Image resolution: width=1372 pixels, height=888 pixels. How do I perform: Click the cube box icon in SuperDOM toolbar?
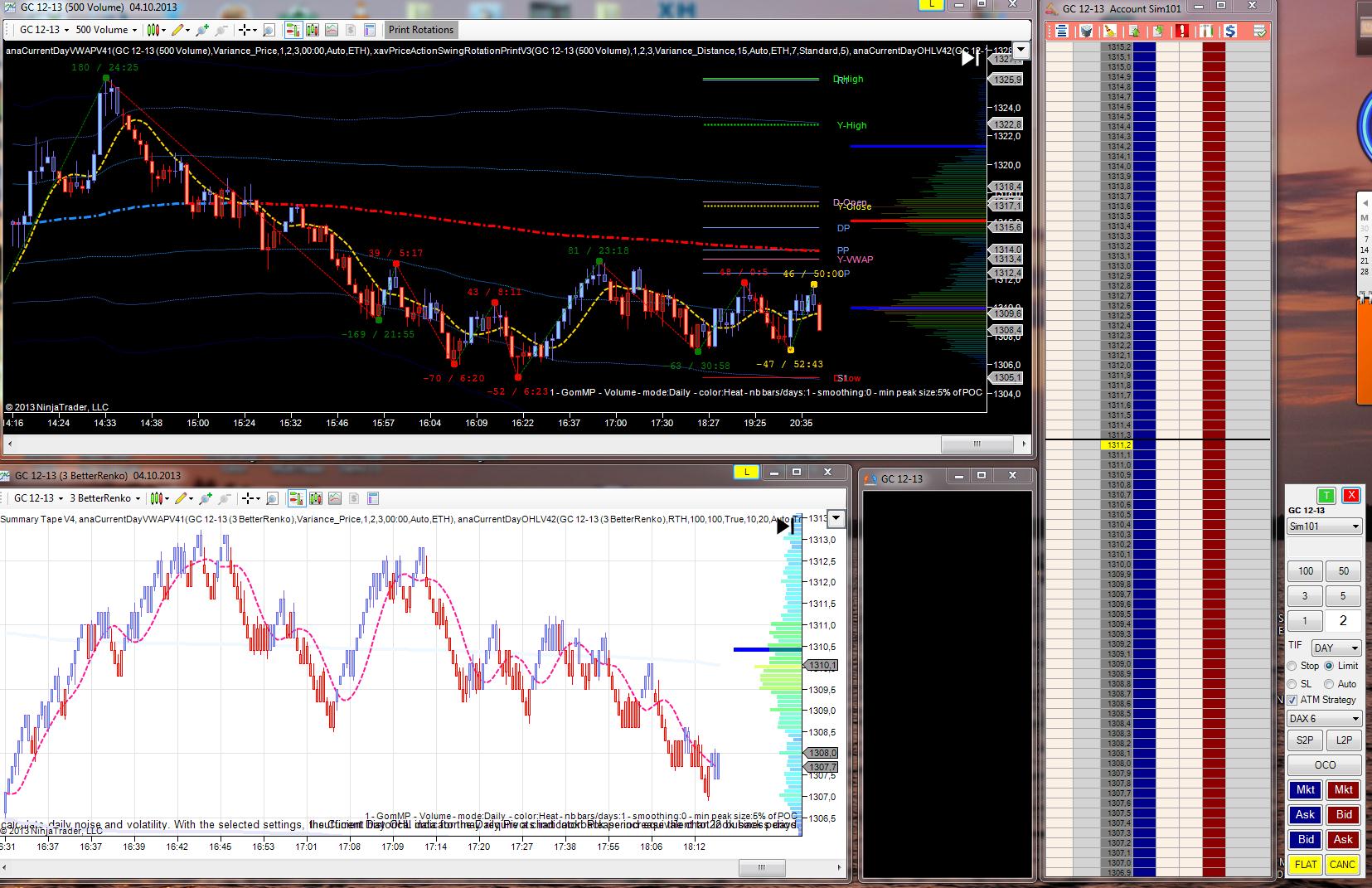click(x=1086, y=31)
